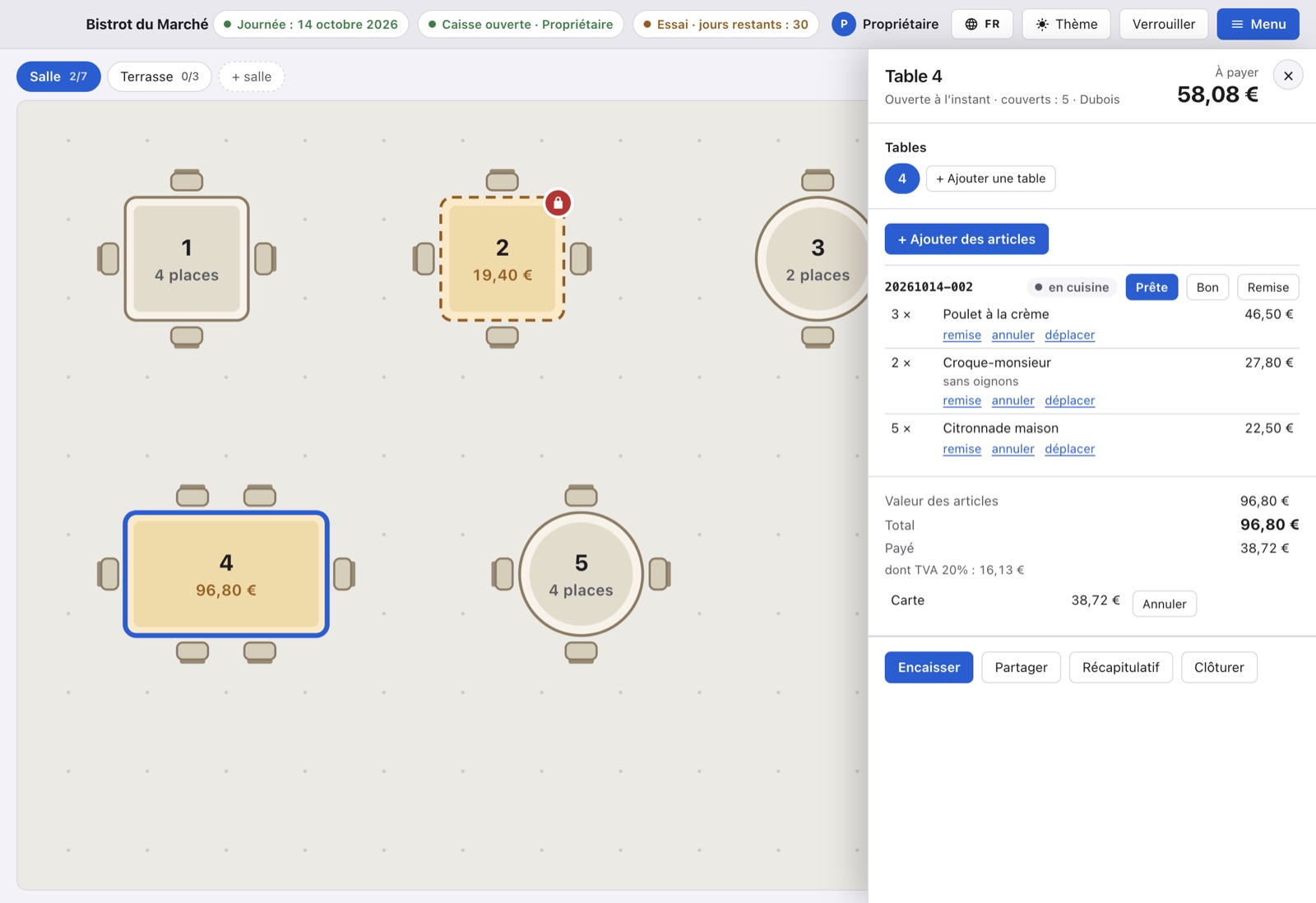This screenshot has width=1316, height=903.
Task: Apply an order-level Remise
Action: [x=1267, y=287]
